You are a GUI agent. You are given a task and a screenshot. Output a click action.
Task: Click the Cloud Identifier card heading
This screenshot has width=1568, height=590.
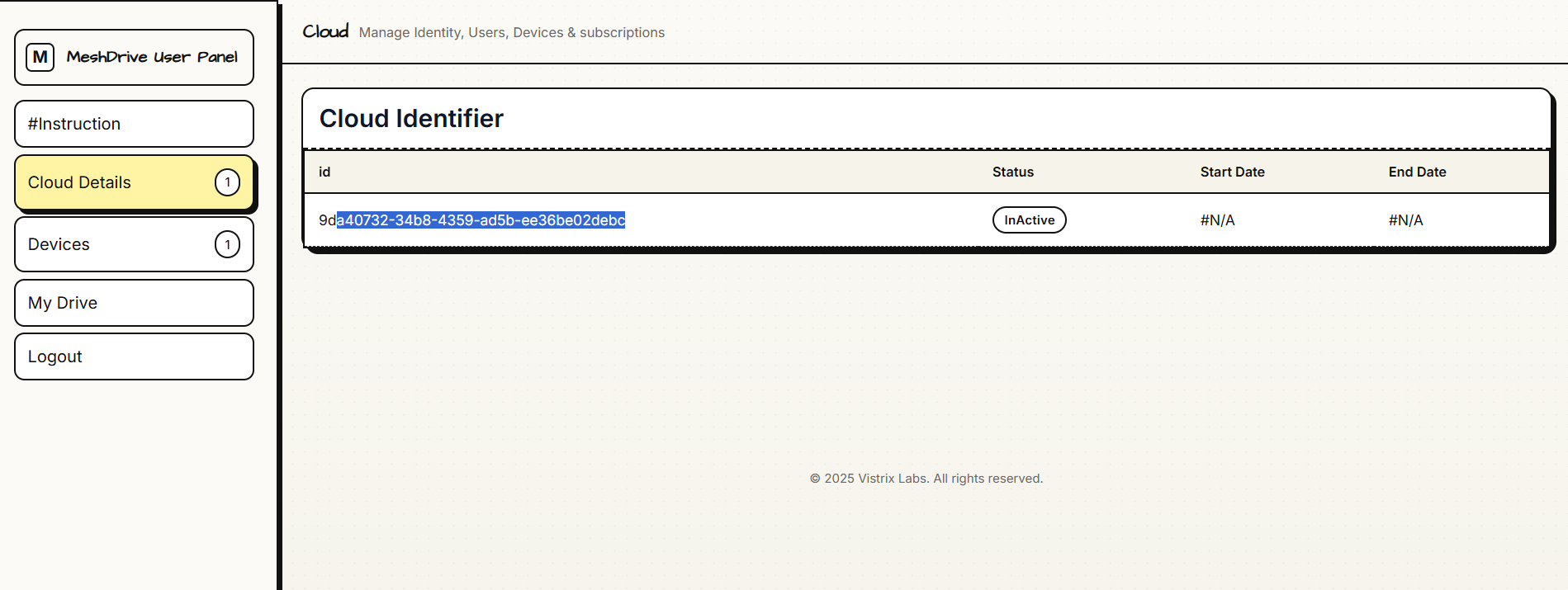[x=411, y=119]
